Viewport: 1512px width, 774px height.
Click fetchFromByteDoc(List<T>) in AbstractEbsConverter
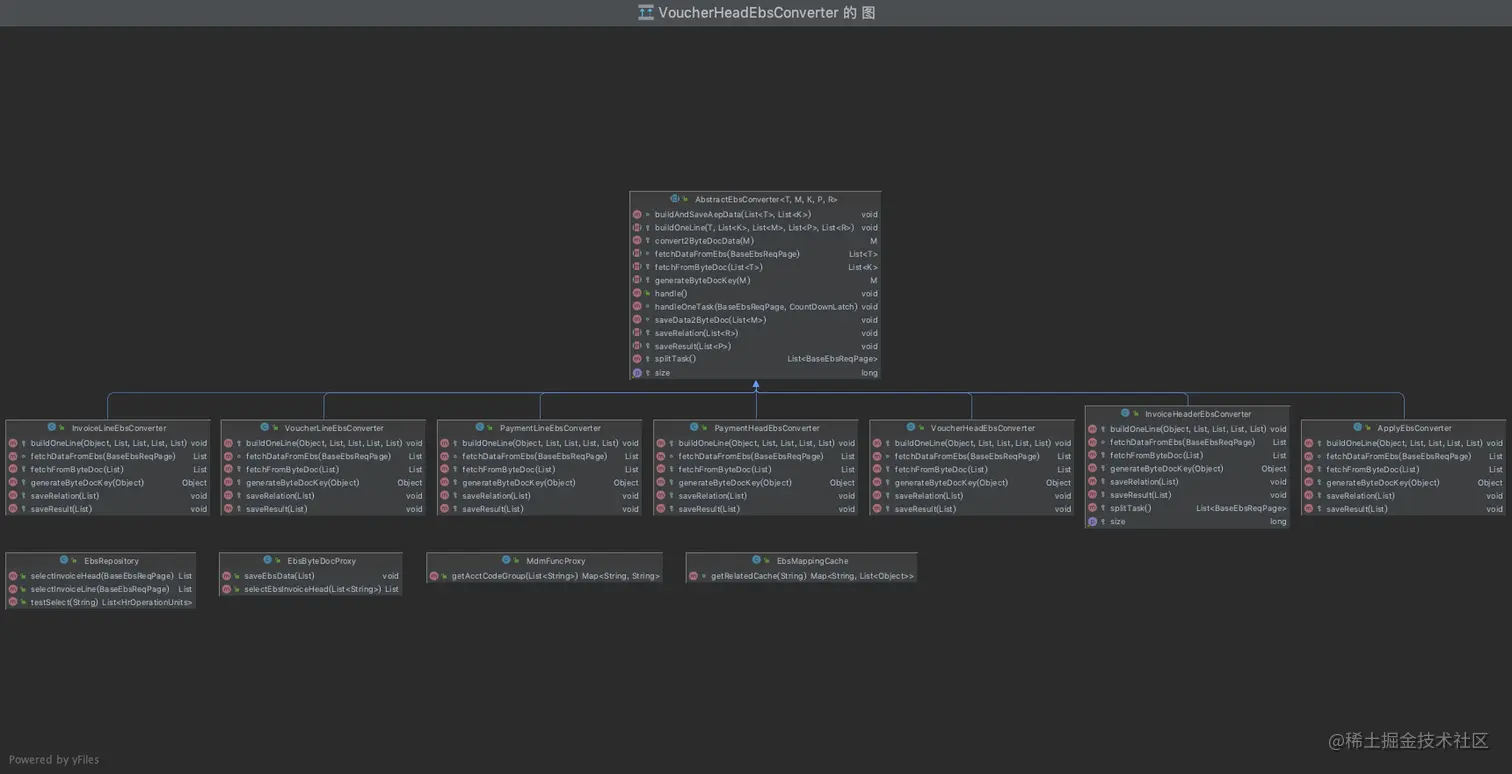[x=708, y=267]
